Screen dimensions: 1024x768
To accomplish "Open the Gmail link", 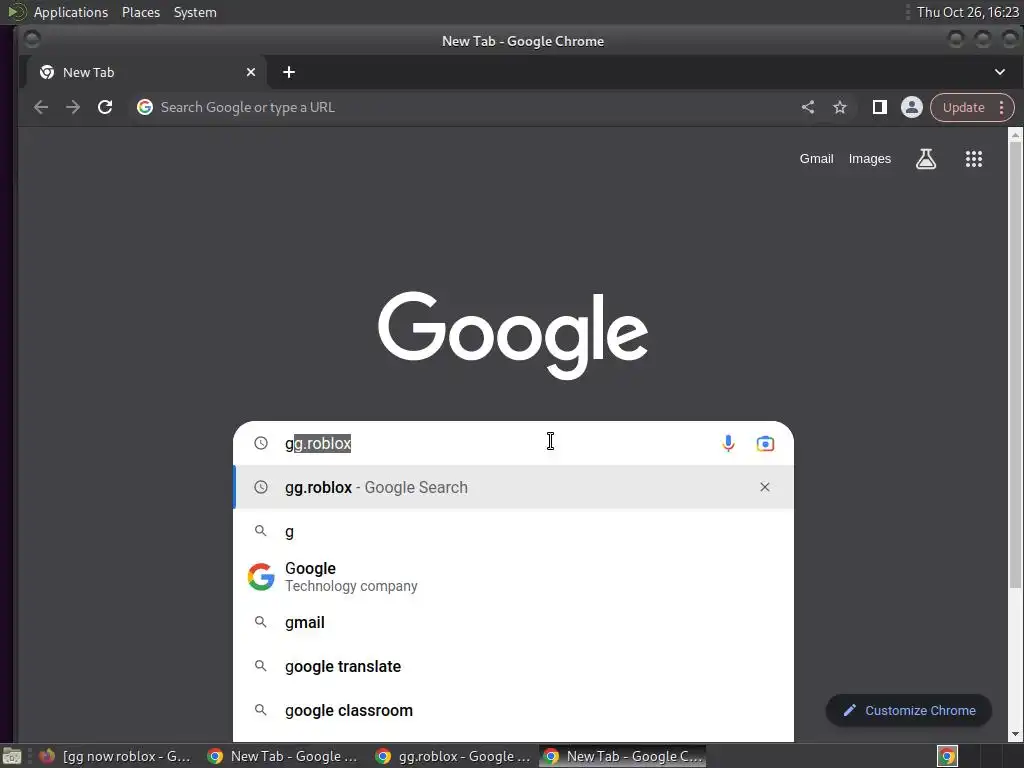I will click(816, 159).
